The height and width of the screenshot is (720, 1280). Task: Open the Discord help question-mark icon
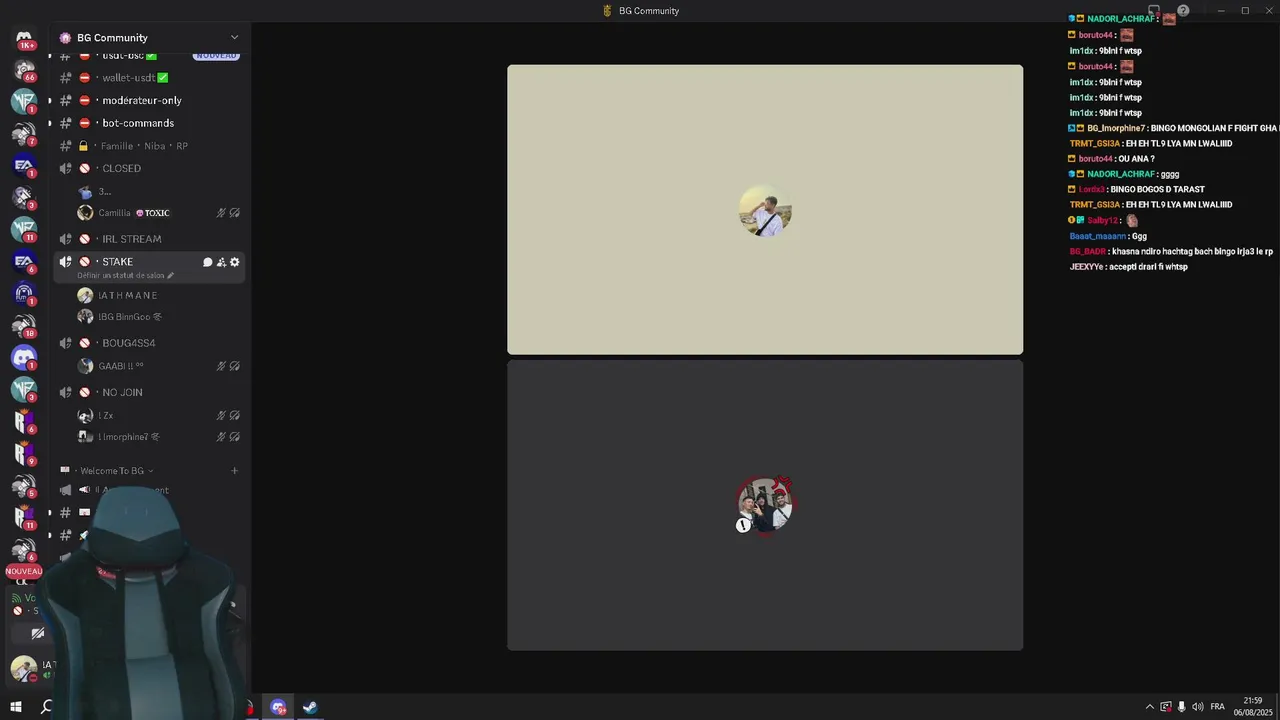click(x=1183, y=11)
